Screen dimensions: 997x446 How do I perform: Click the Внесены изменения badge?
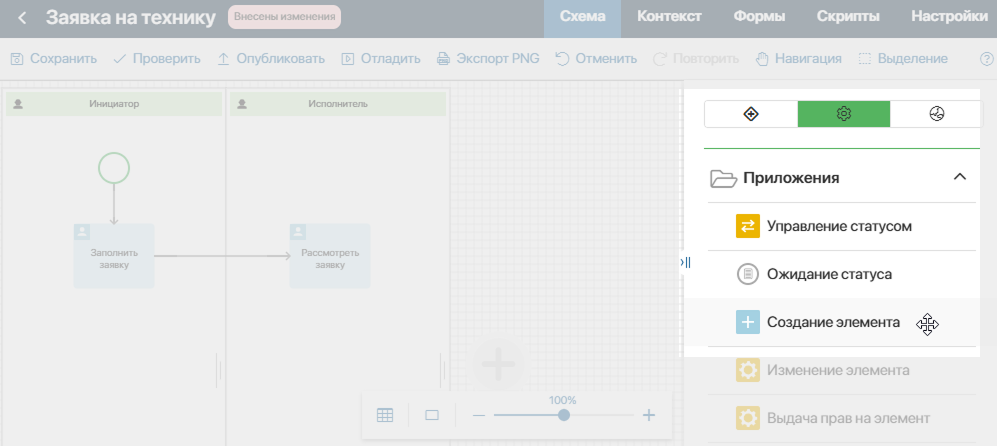pyautogui.click(x=284, y=17)
